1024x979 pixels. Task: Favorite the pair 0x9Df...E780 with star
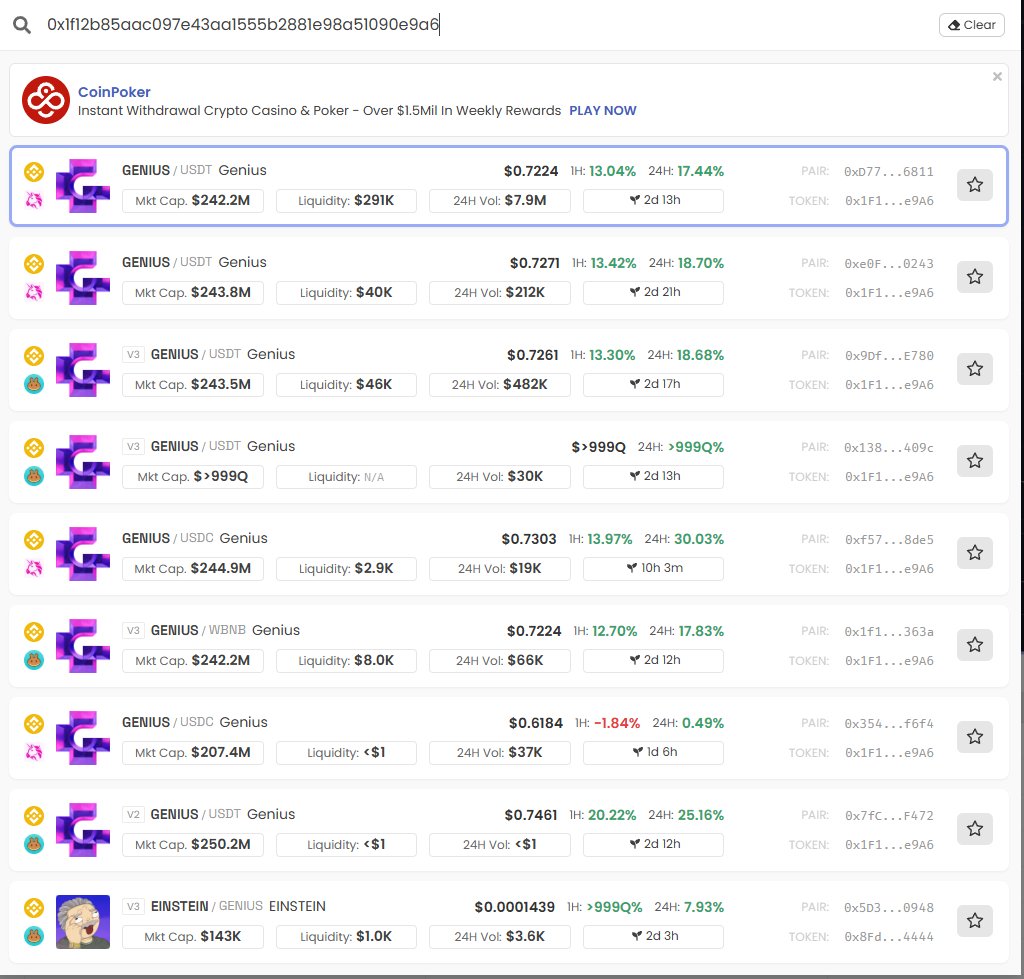(974, 369)
